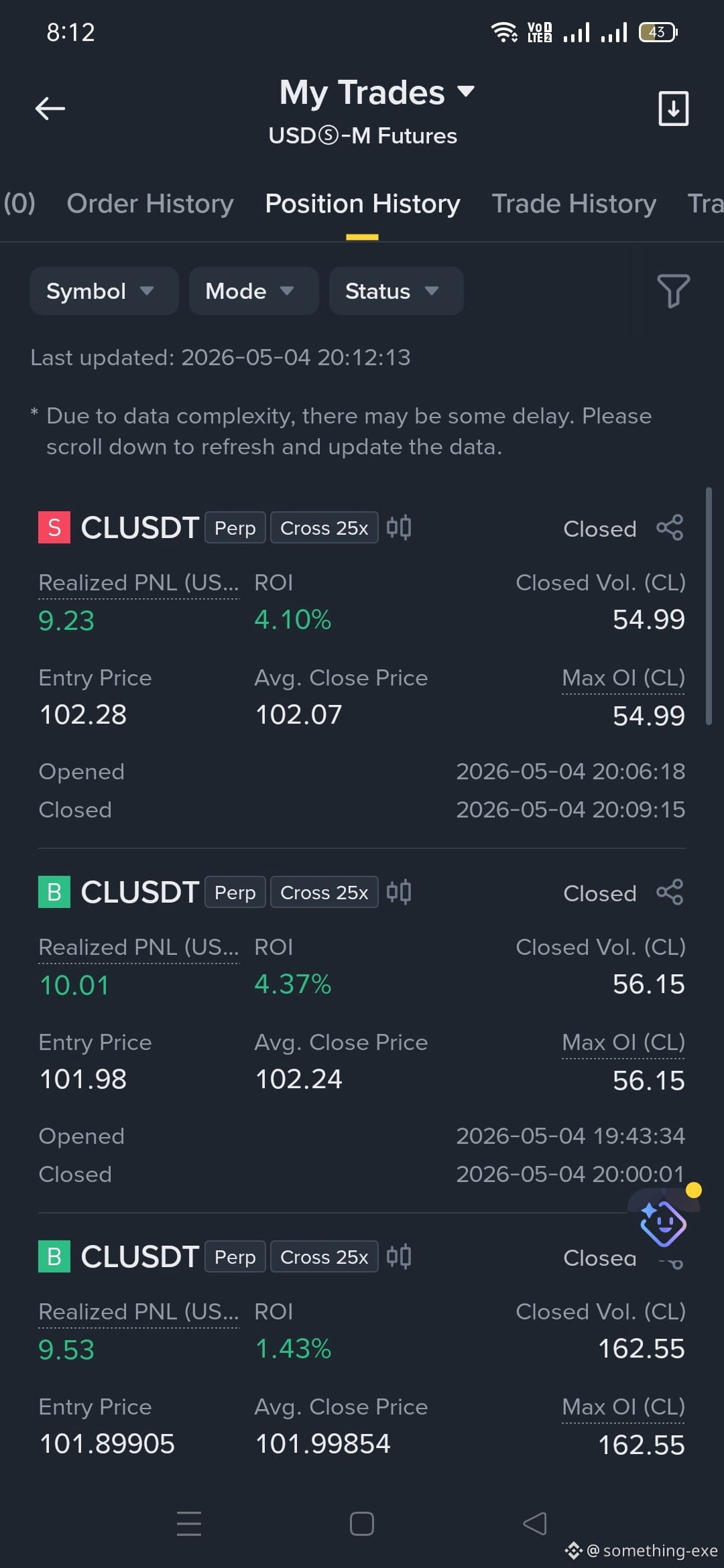
Task: Share the CLUSDT short position
Action: coord(670,528)
